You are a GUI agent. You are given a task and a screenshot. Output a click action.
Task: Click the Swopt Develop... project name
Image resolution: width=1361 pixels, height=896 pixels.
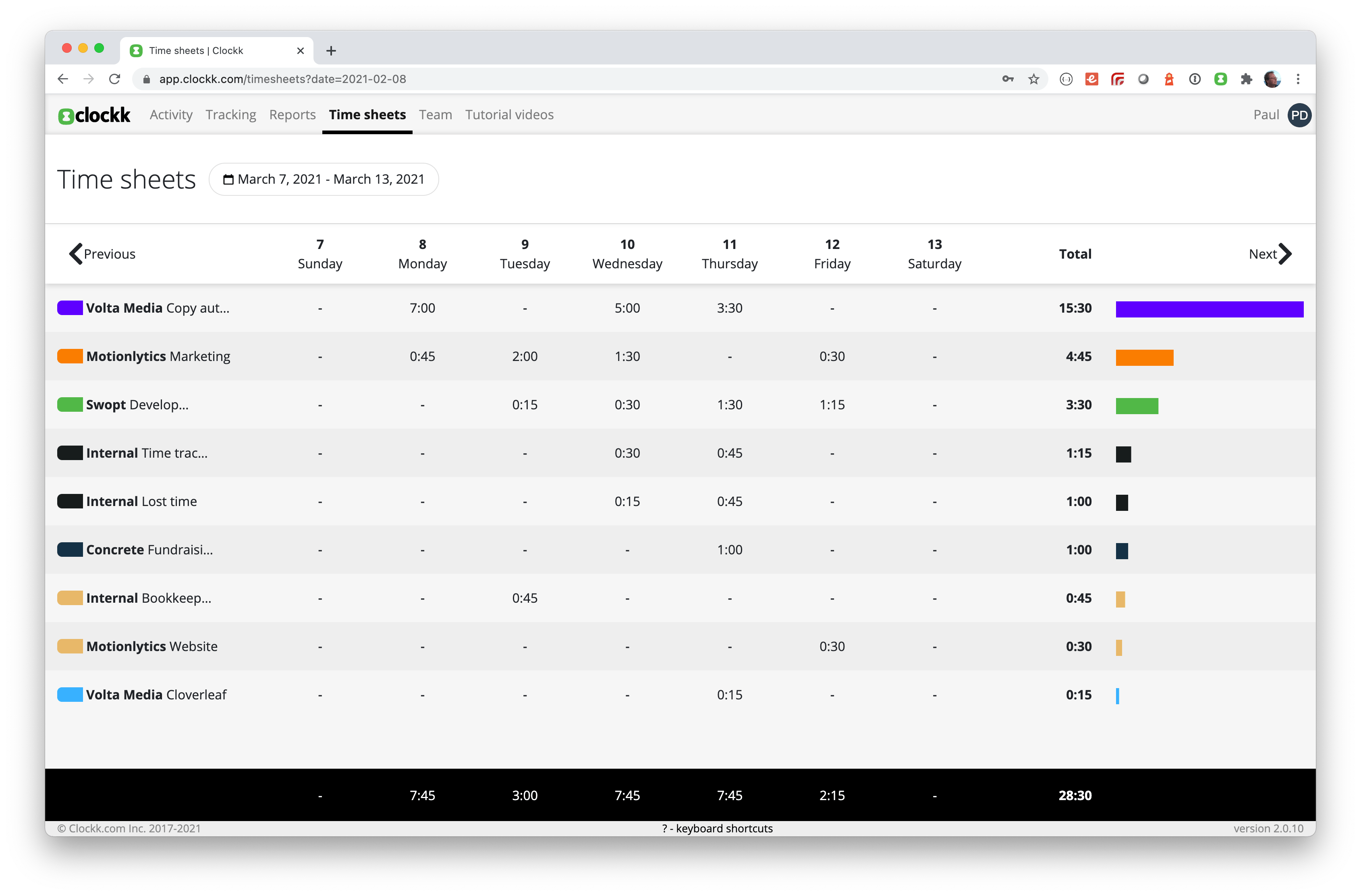click(137, 405)
